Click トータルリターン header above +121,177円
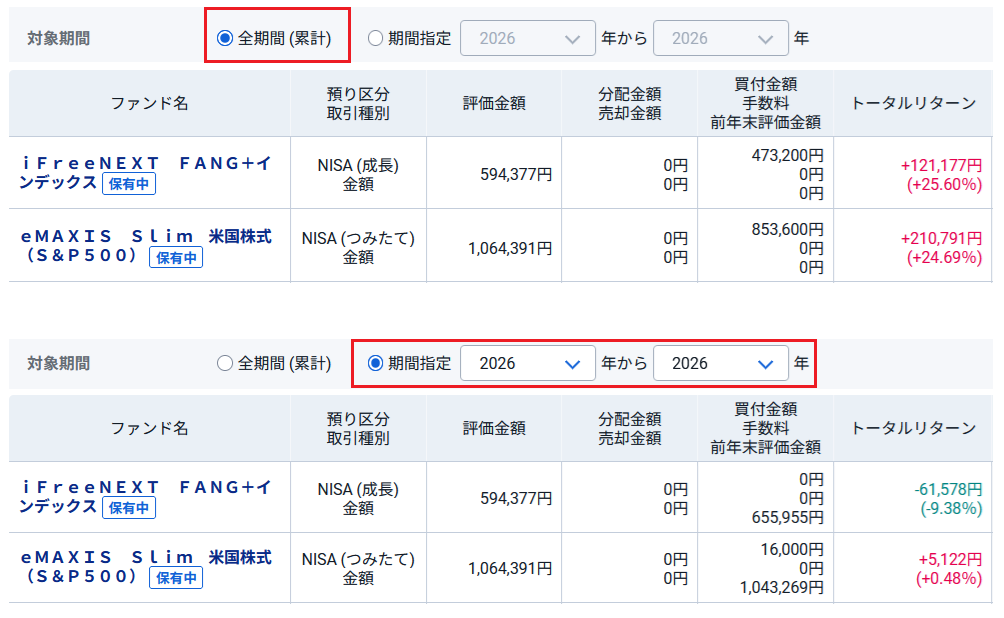Viewport: 1004px width, 618px height. pyautogui.click(x=913, y=103)
